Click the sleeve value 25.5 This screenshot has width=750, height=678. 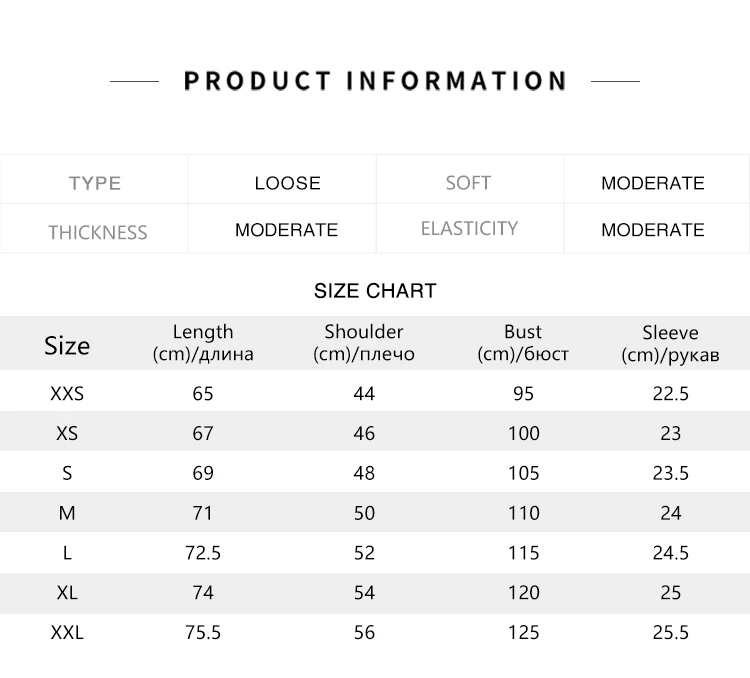click(671, 633)
